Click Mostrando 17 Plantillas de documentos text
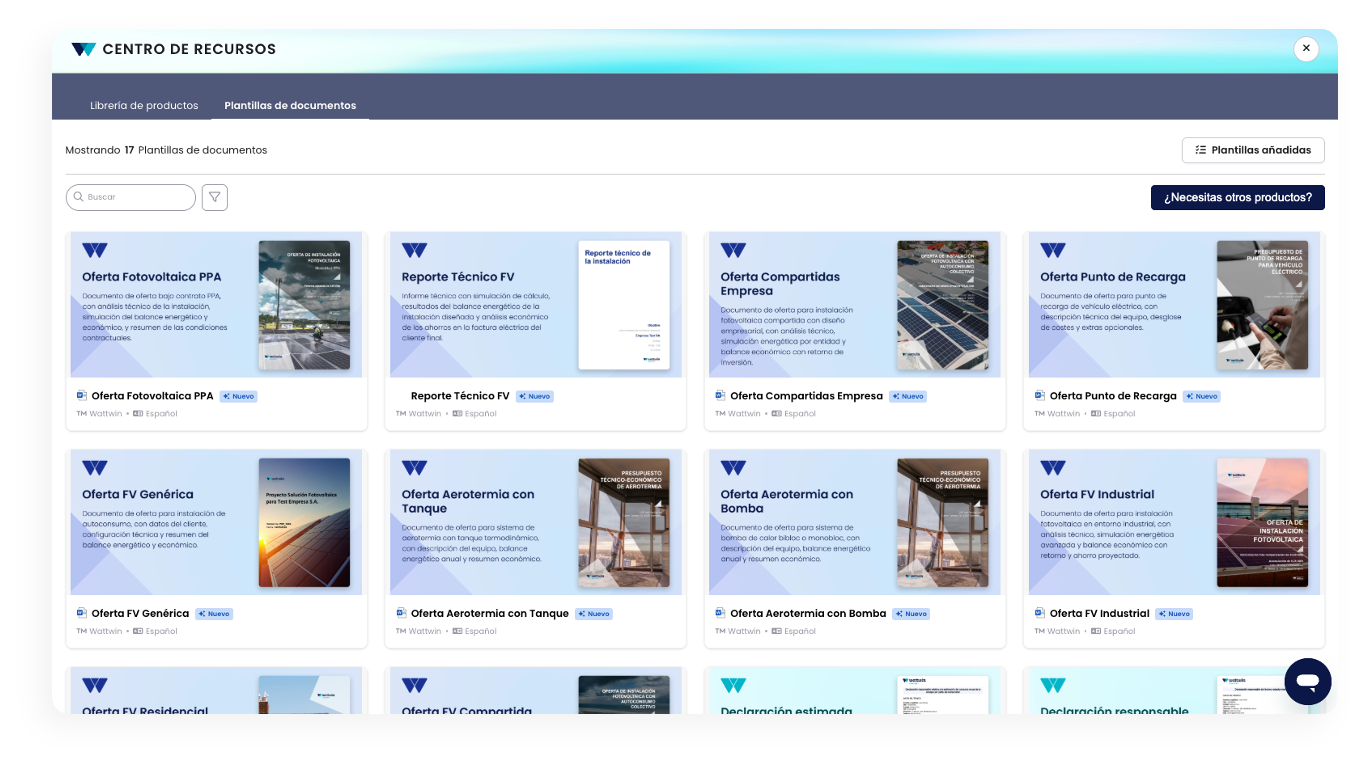Screen dimensions: 1368x766 [166, 150]
